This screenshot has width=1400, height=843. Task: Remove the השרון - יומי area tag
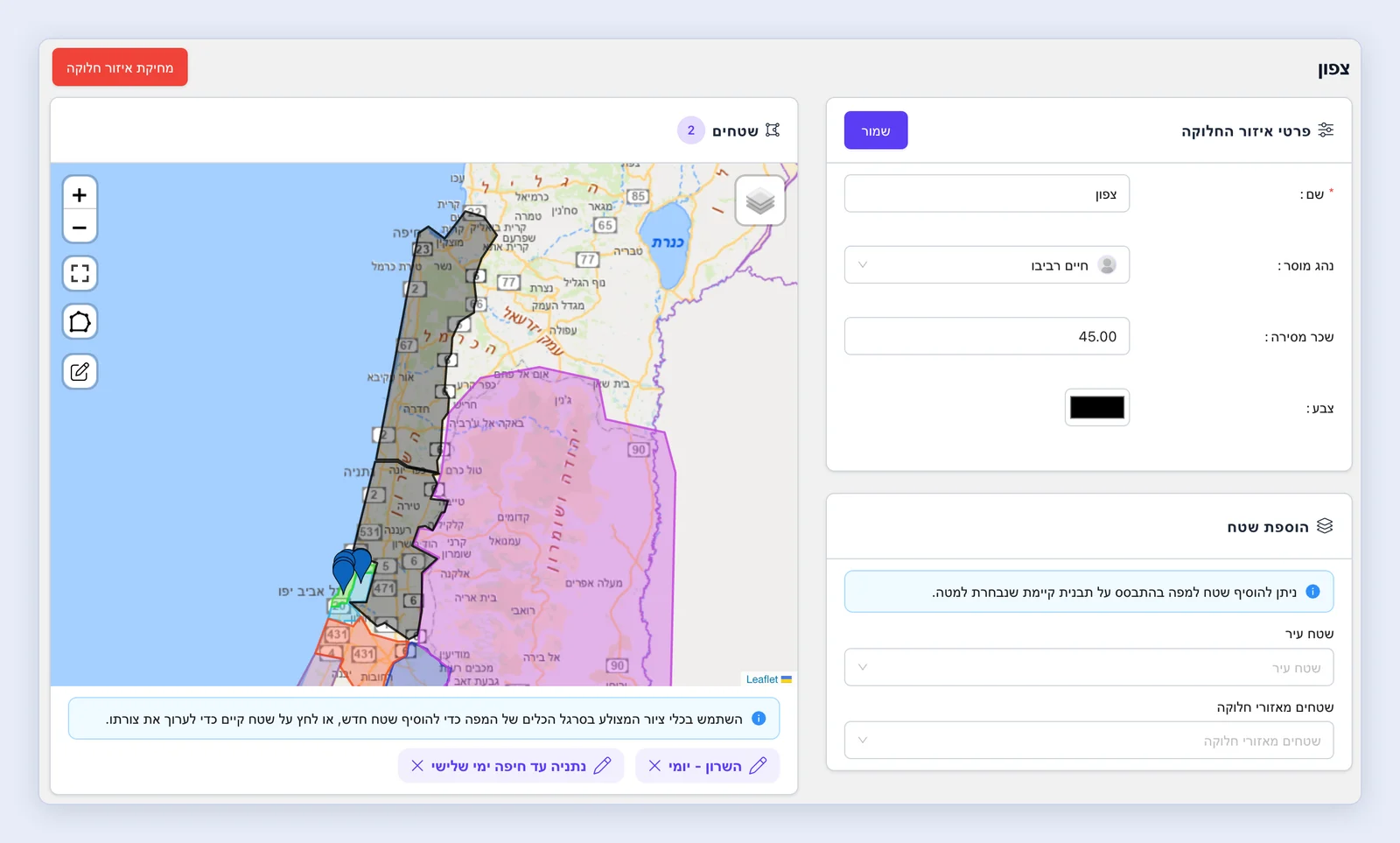[654, 766]
